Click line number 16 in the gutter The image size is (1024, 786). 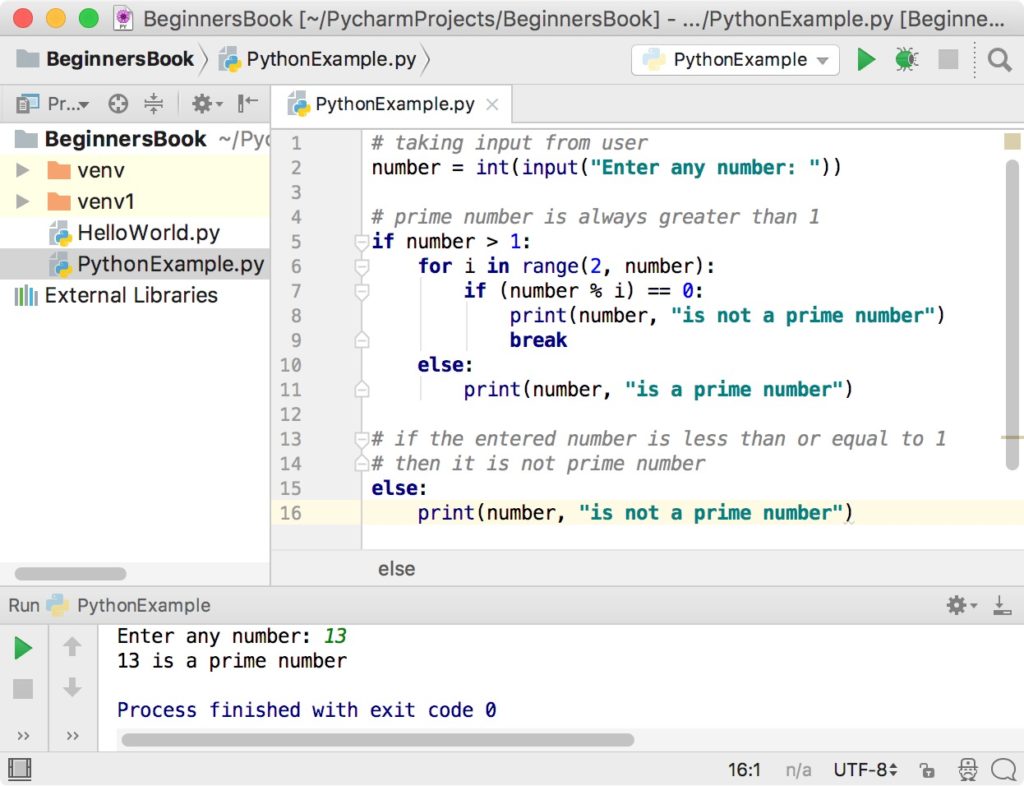click(x=291, y=513)
